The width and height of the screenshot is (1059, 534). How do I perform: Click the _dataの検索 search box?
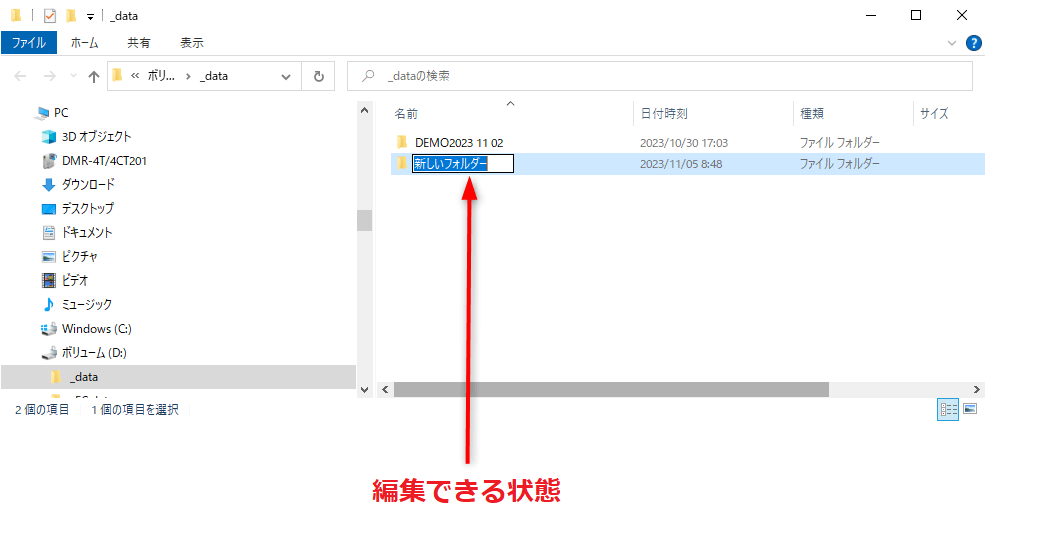coord(660,76)
